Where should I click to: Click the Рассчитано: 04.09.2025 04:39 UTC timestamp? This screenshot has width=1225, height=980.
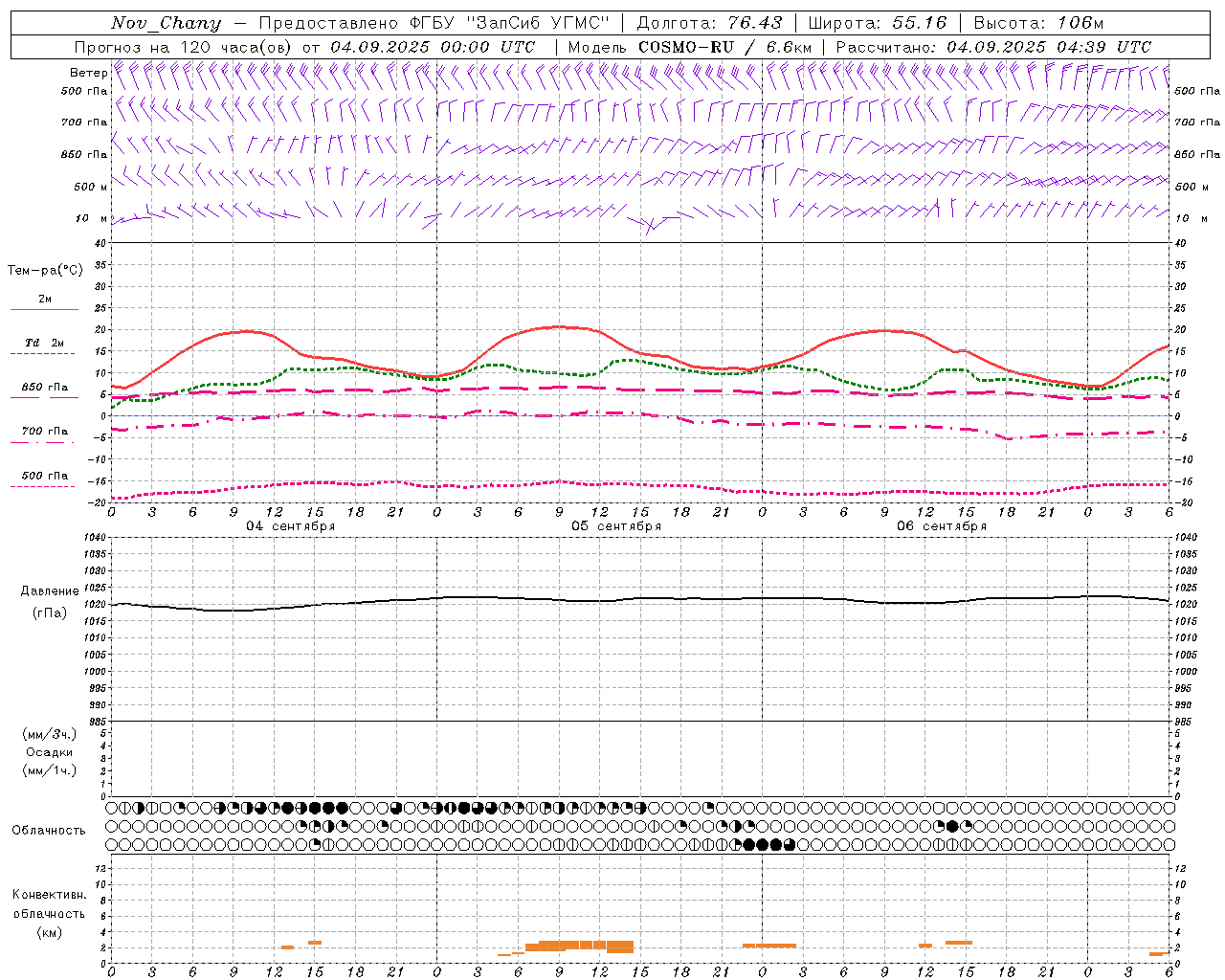(x=993, y=47)
